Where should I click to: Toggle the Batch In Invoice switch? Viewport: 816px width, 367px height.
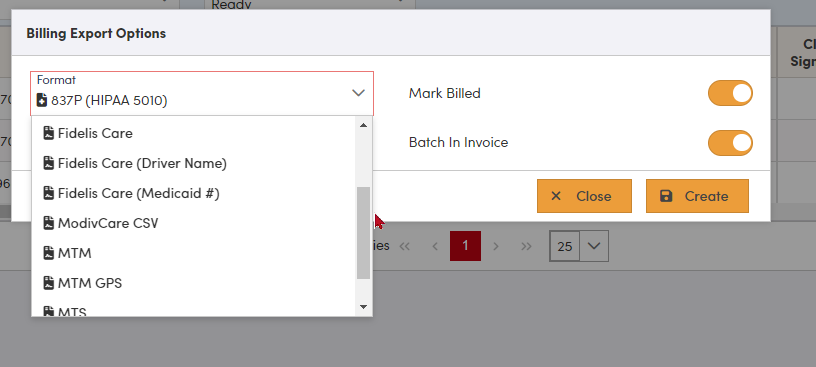tap(730, 143)
